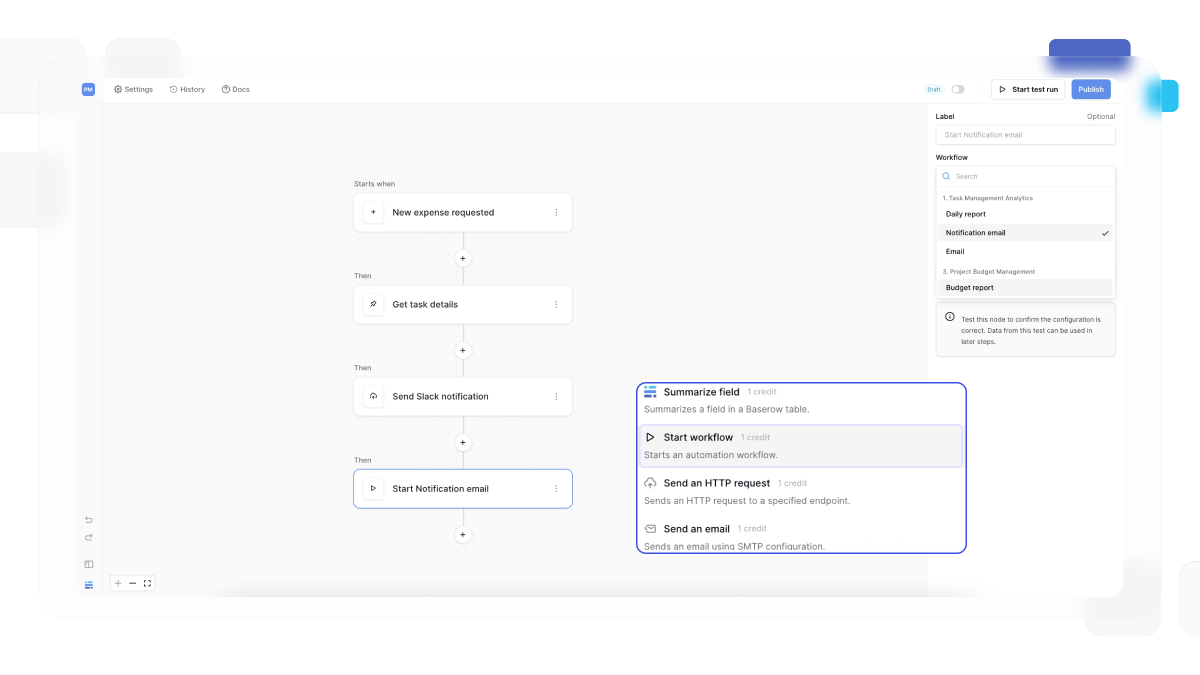Select Notification email workflow option
Viewport: 1200px width, 675px height.
tap(1025, 233)
